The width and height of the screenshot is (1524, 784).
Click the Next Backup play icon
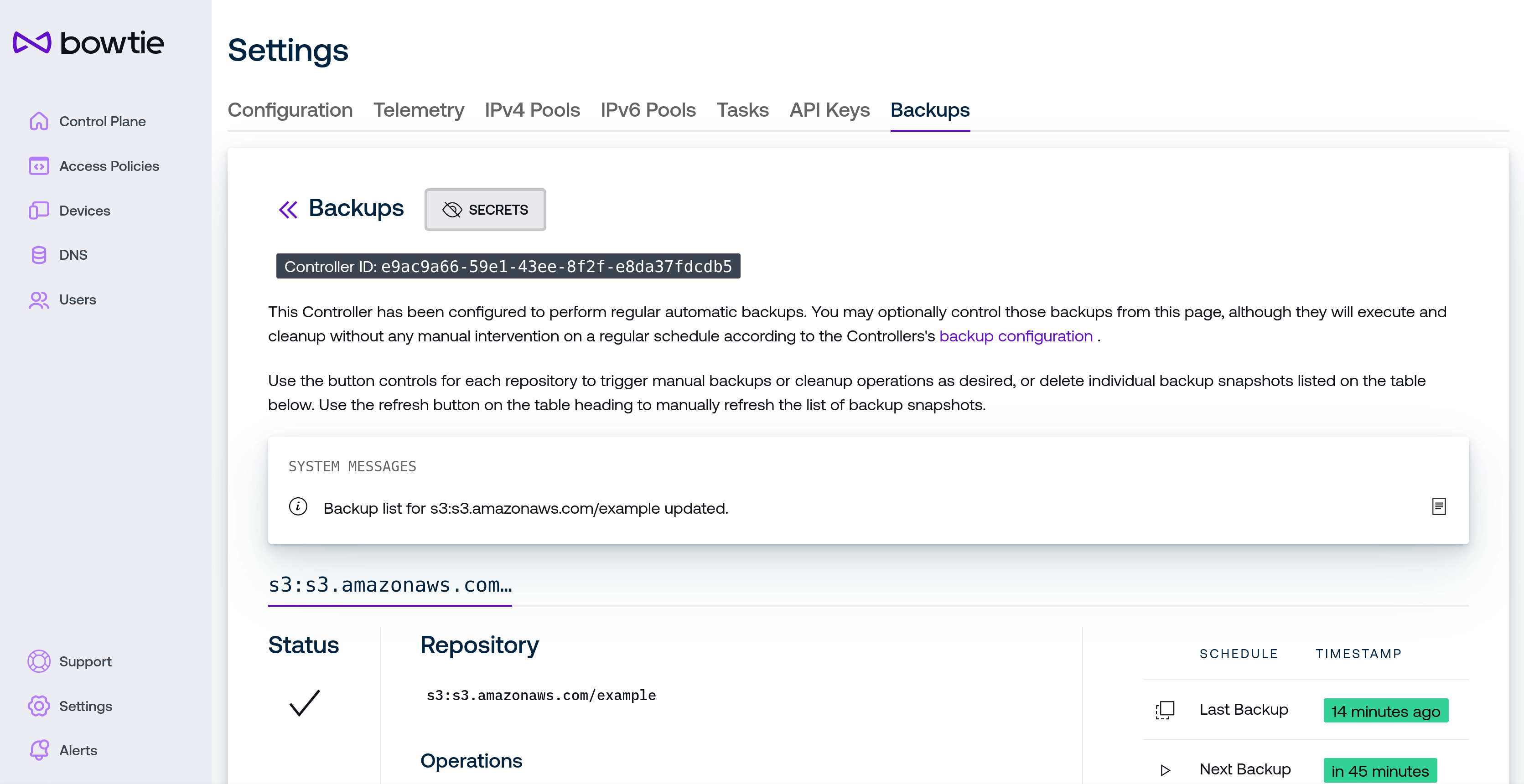1165,770
